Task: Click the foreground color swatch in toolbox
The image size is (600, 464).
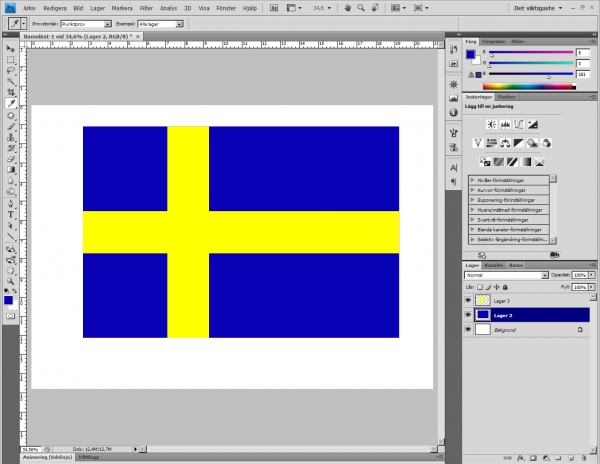Action: pyautogui.click(x=8, y=300)
